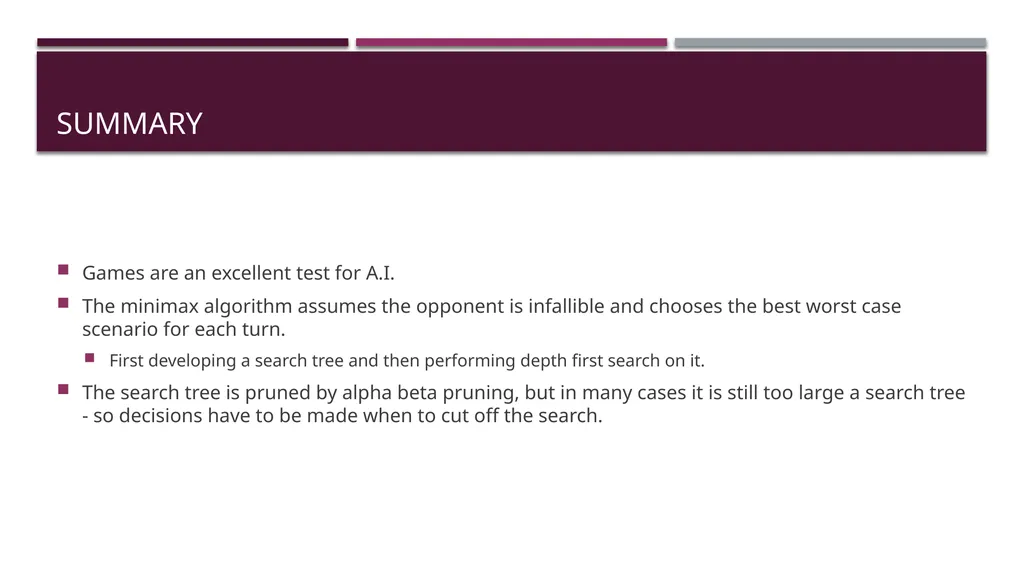Image resolution: width=1024 pixels, height=575 pixels.
Task: Select the magenta accent bar in the top center
Action: click(x=511, y=42)
